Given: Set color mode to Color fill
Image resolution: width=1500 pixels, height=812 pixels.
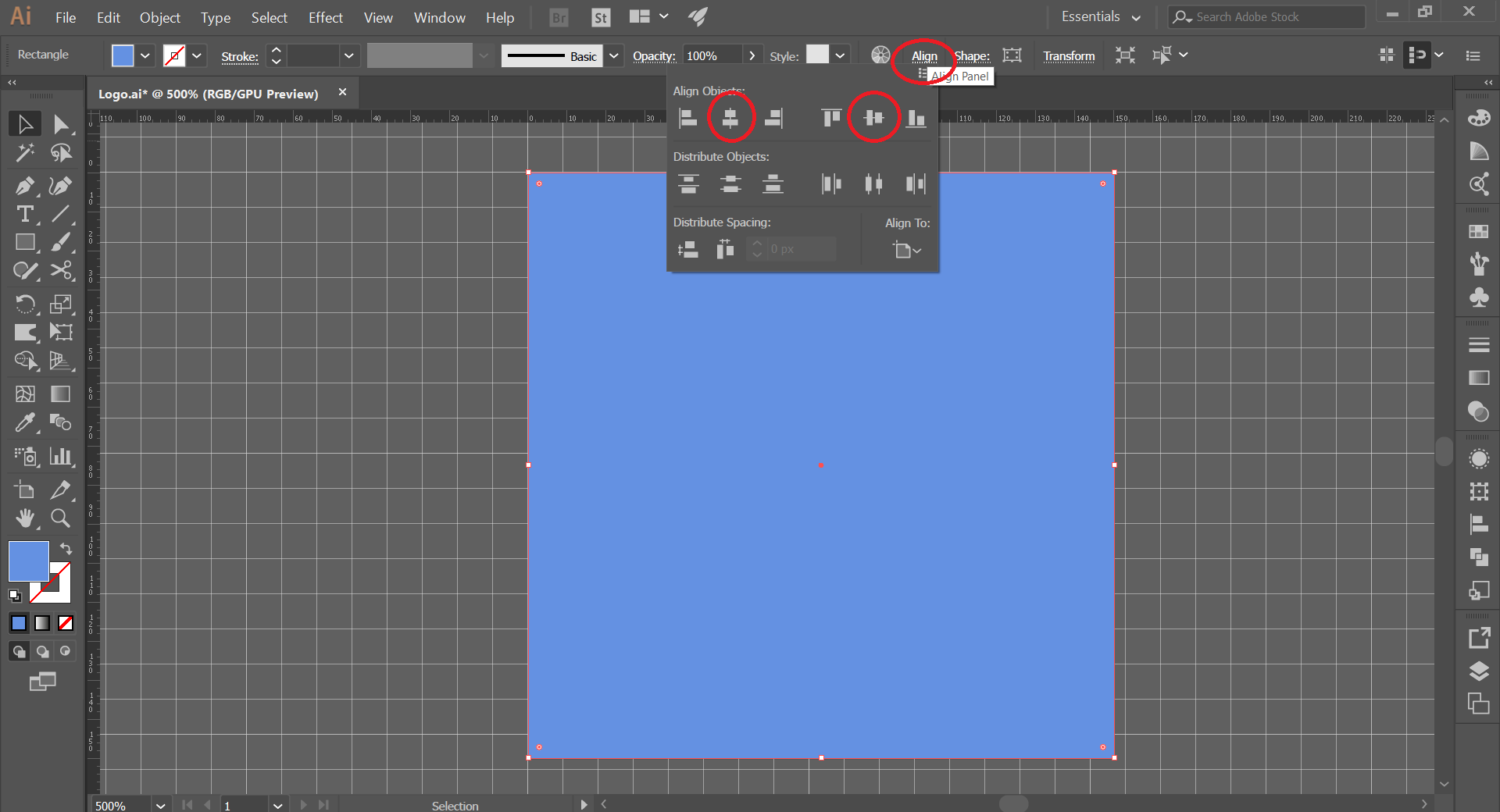Looking at the screenshot, I should point(19,623).
